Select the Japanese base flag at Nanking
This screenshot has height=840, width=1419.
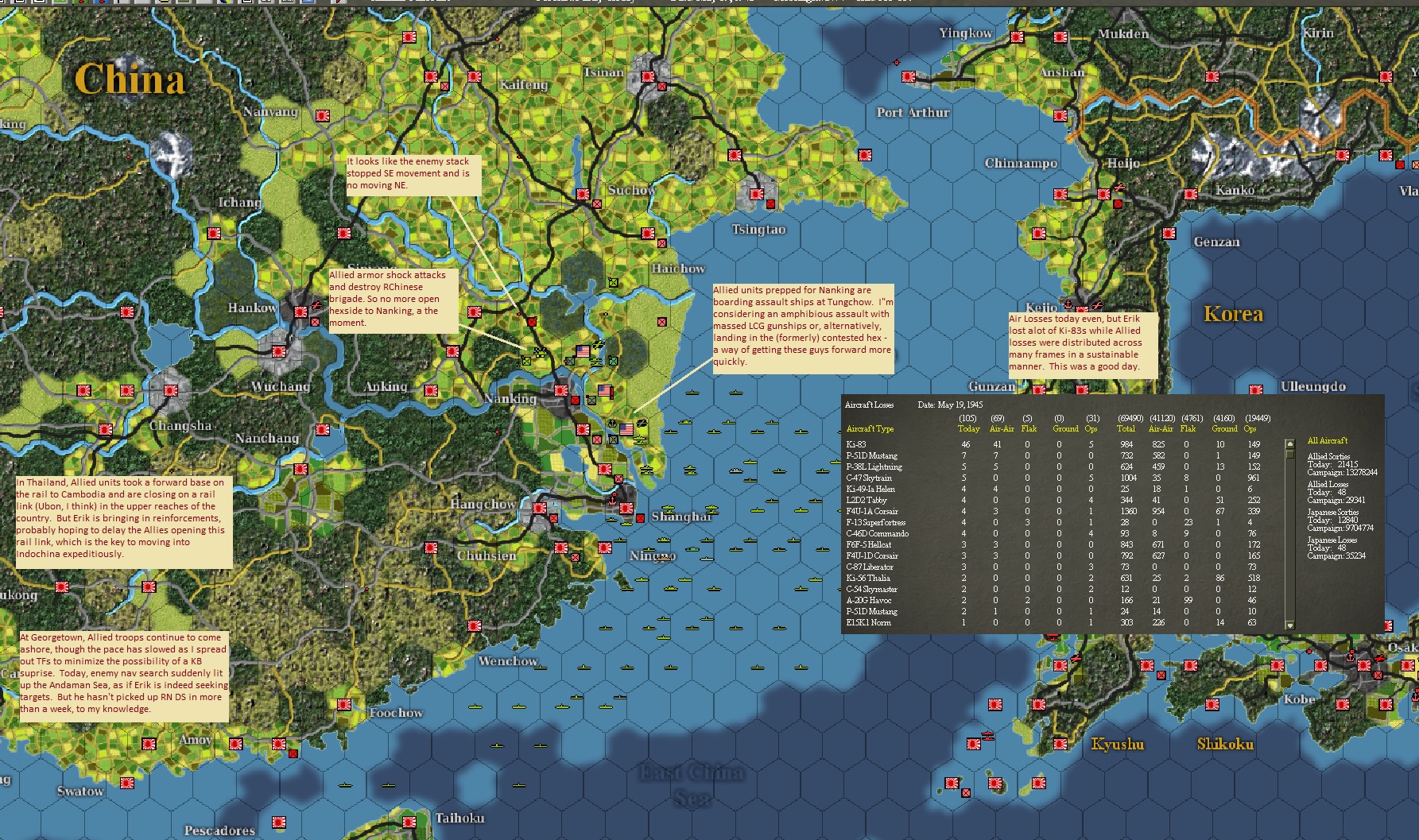(561, 390)
